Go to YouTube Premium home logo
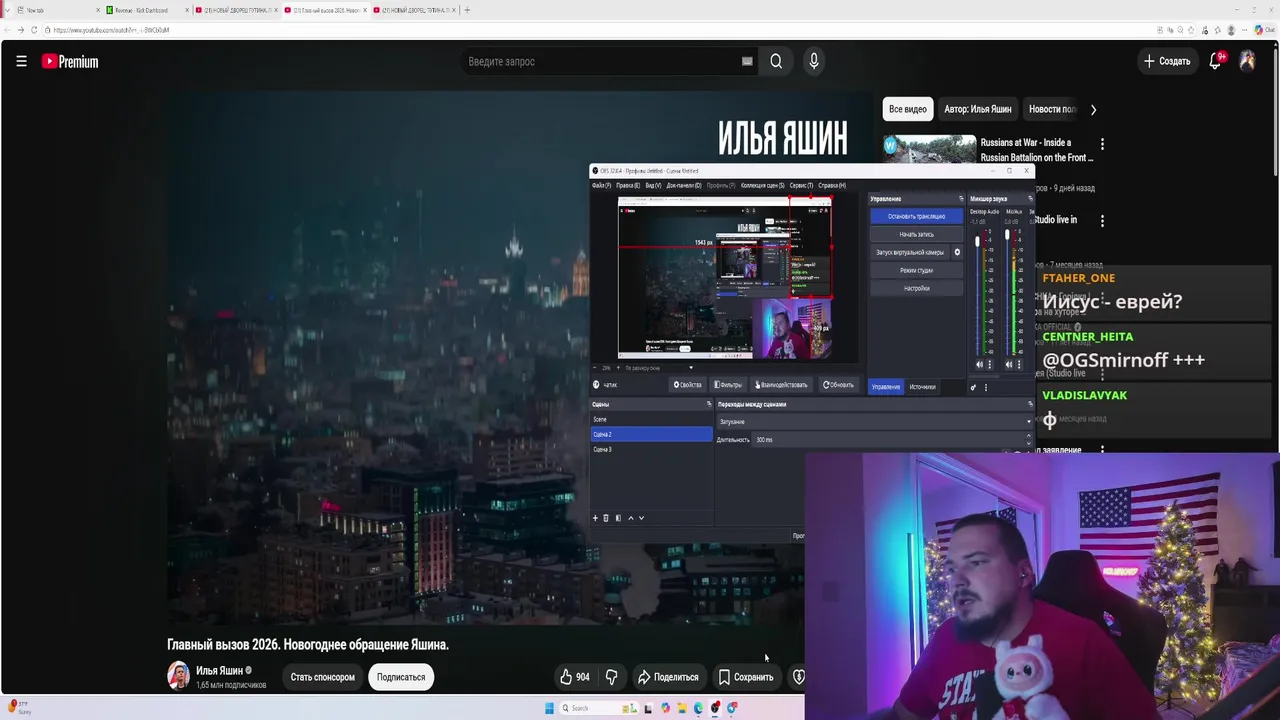The height and width of the screenshot is (720, 1280). coord(70,61)
